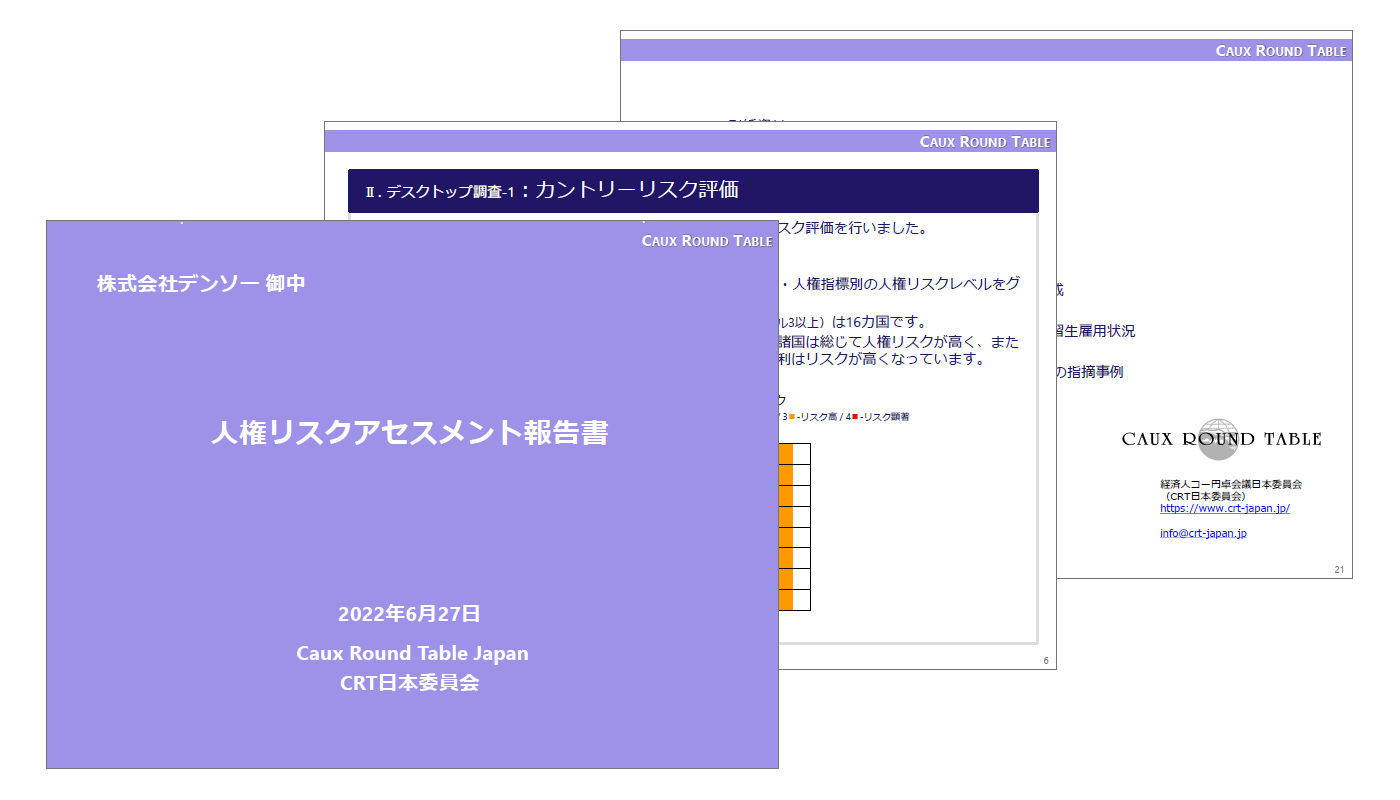Click page number 6 on the middle slide
Screen dimensions: 1400x800
pos(1046,661)
